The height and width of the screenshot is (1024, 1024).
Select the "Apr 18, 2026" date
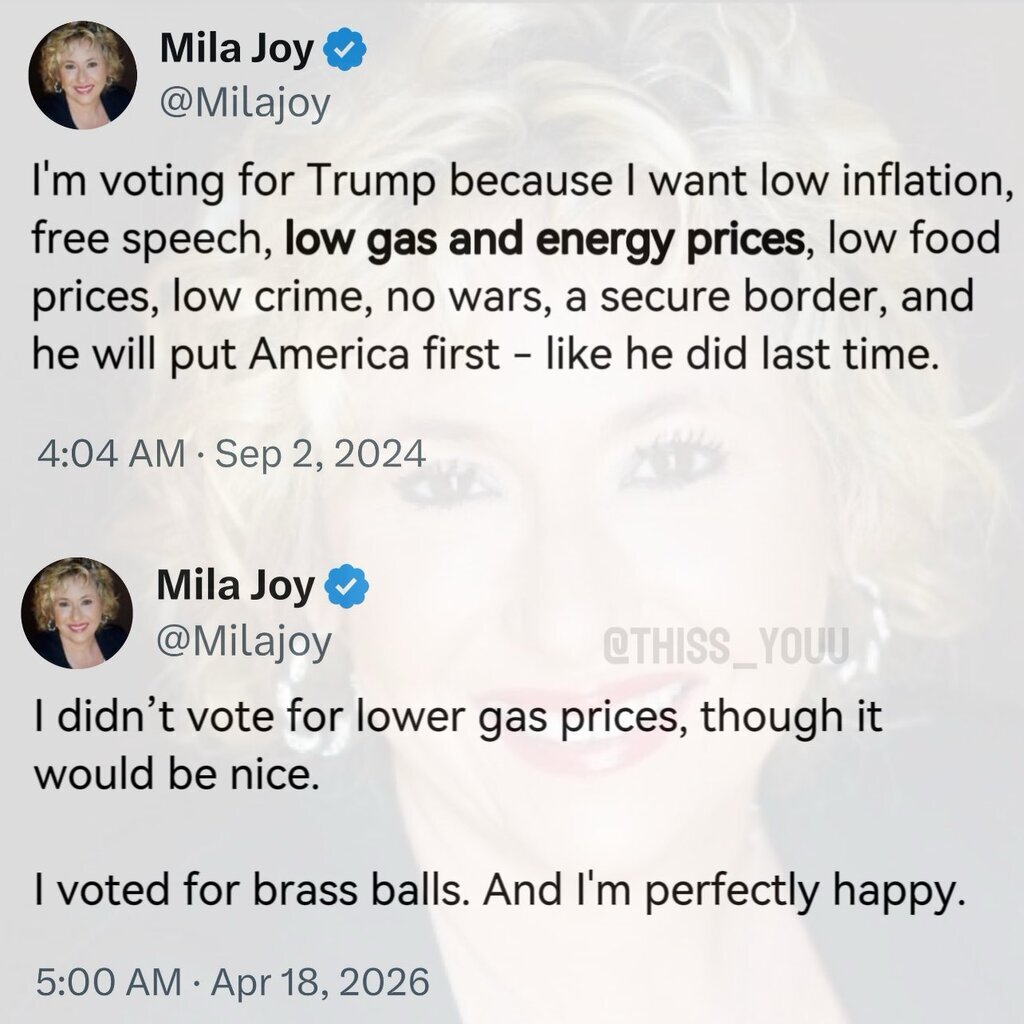tap(322, 981)
